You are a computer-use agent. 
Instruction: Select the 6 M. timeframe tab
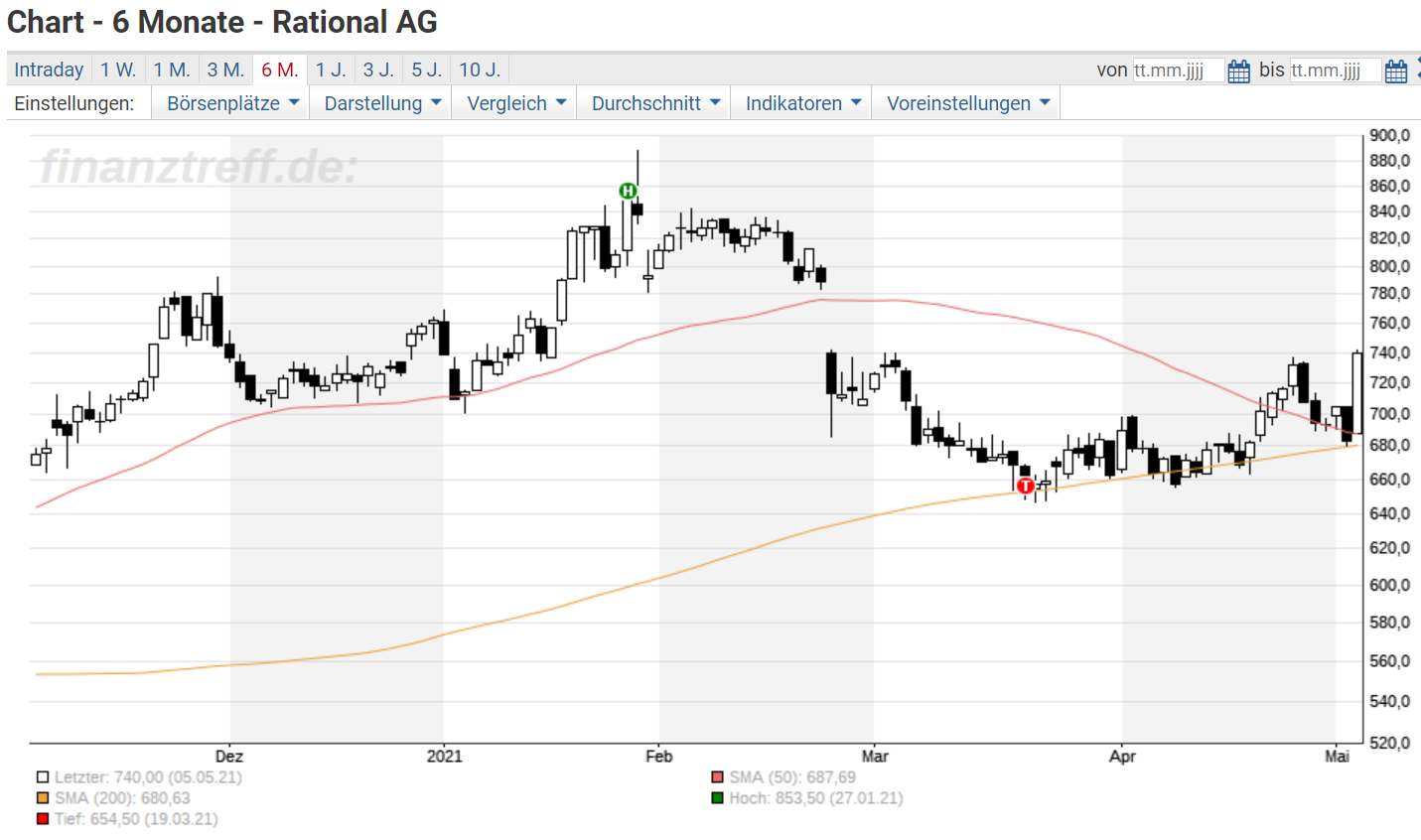[x=280, y=70]
